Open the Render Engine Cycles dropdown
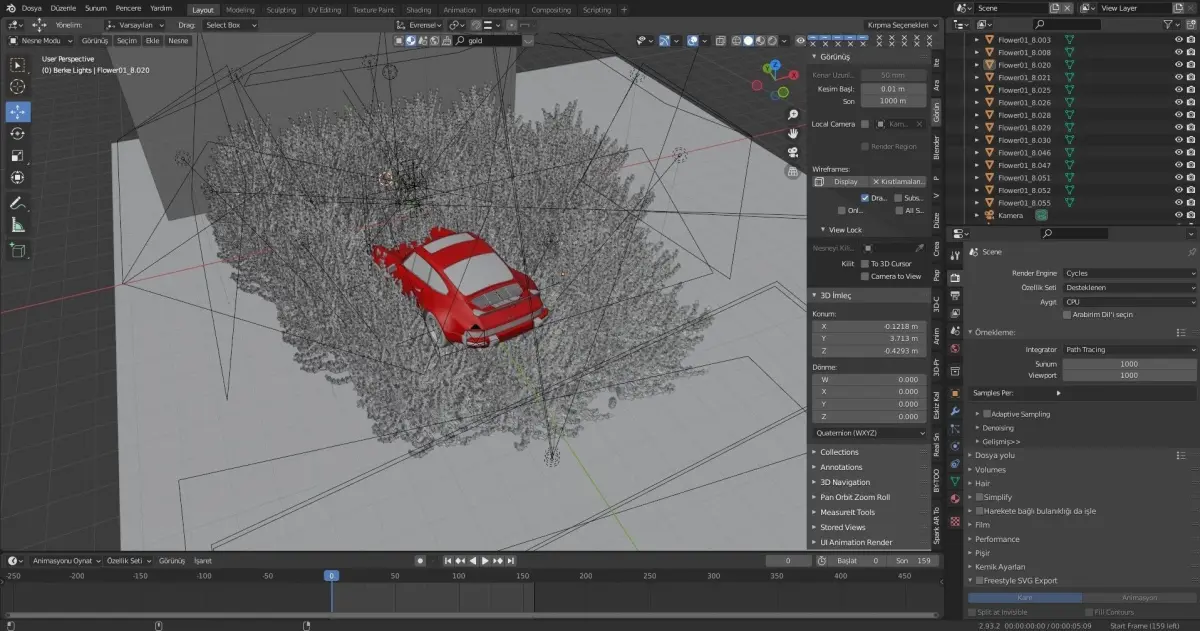The width and height of the screenshot is (1200, 631). tap(1129, 273)
